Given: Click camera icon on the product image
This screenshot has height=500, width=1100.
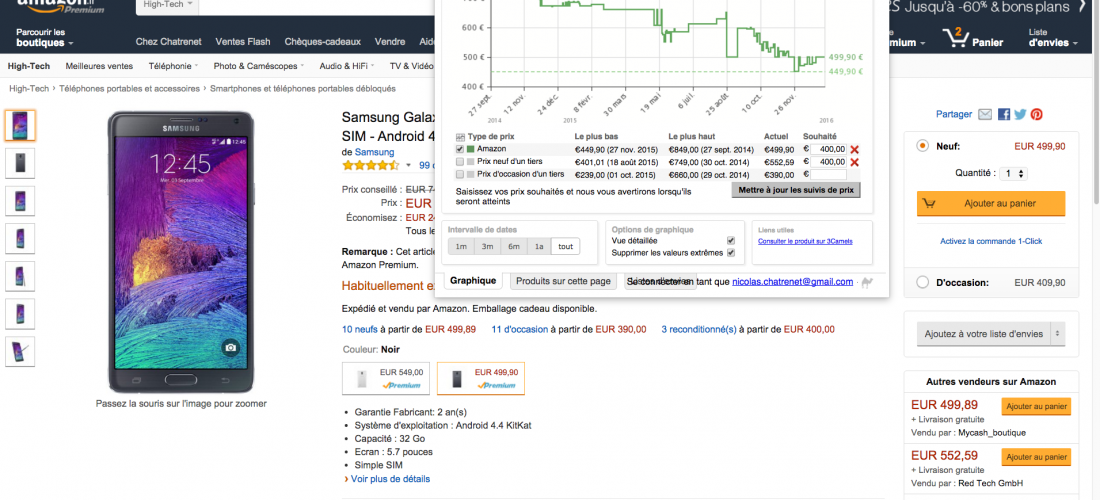Looking at the screenshot, I should [229, 347].
